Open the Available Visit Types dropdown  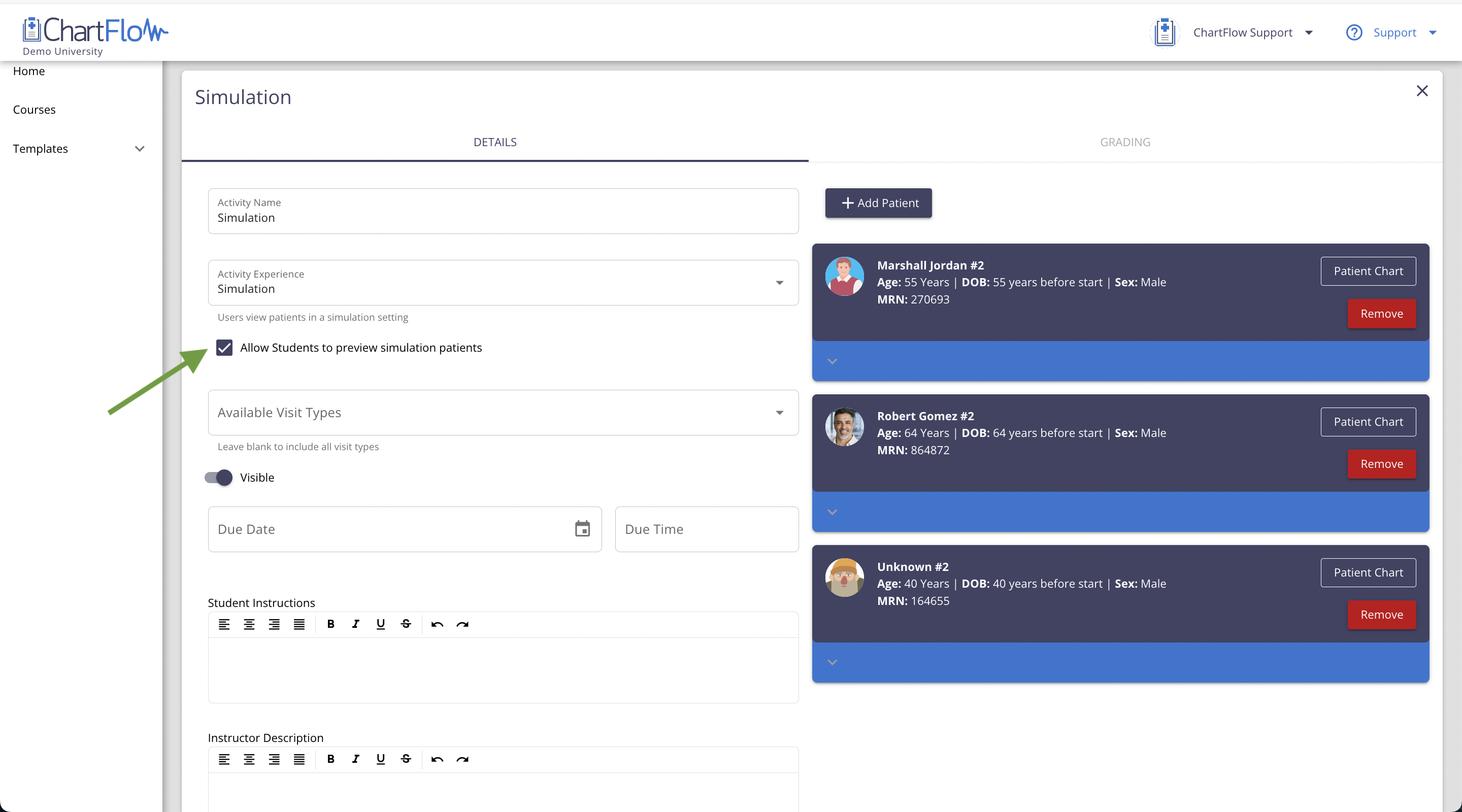(x=779, y=413)
